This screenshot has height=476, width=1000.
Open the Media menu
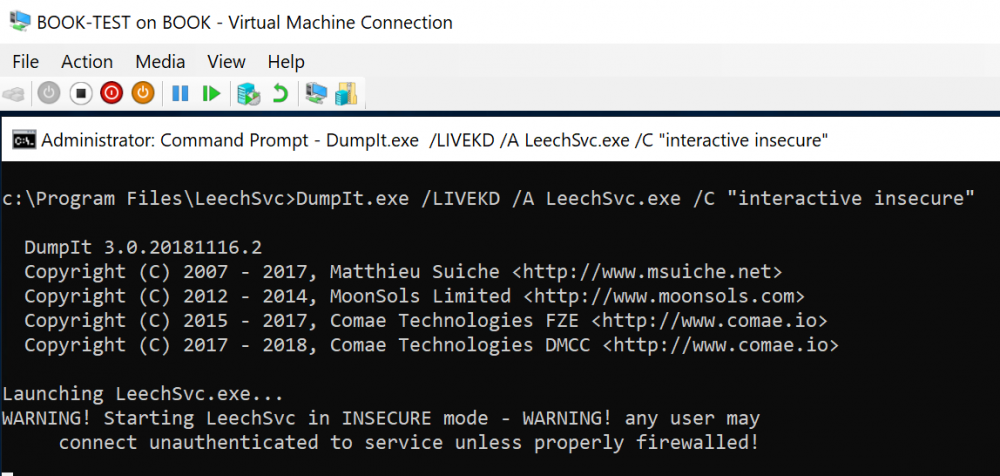coord(160,62)
